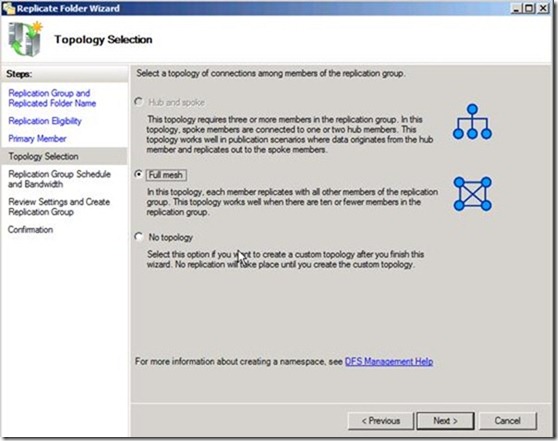Click the full mesh description paragraph
This screenshot has width=558, height=441.
292,202
